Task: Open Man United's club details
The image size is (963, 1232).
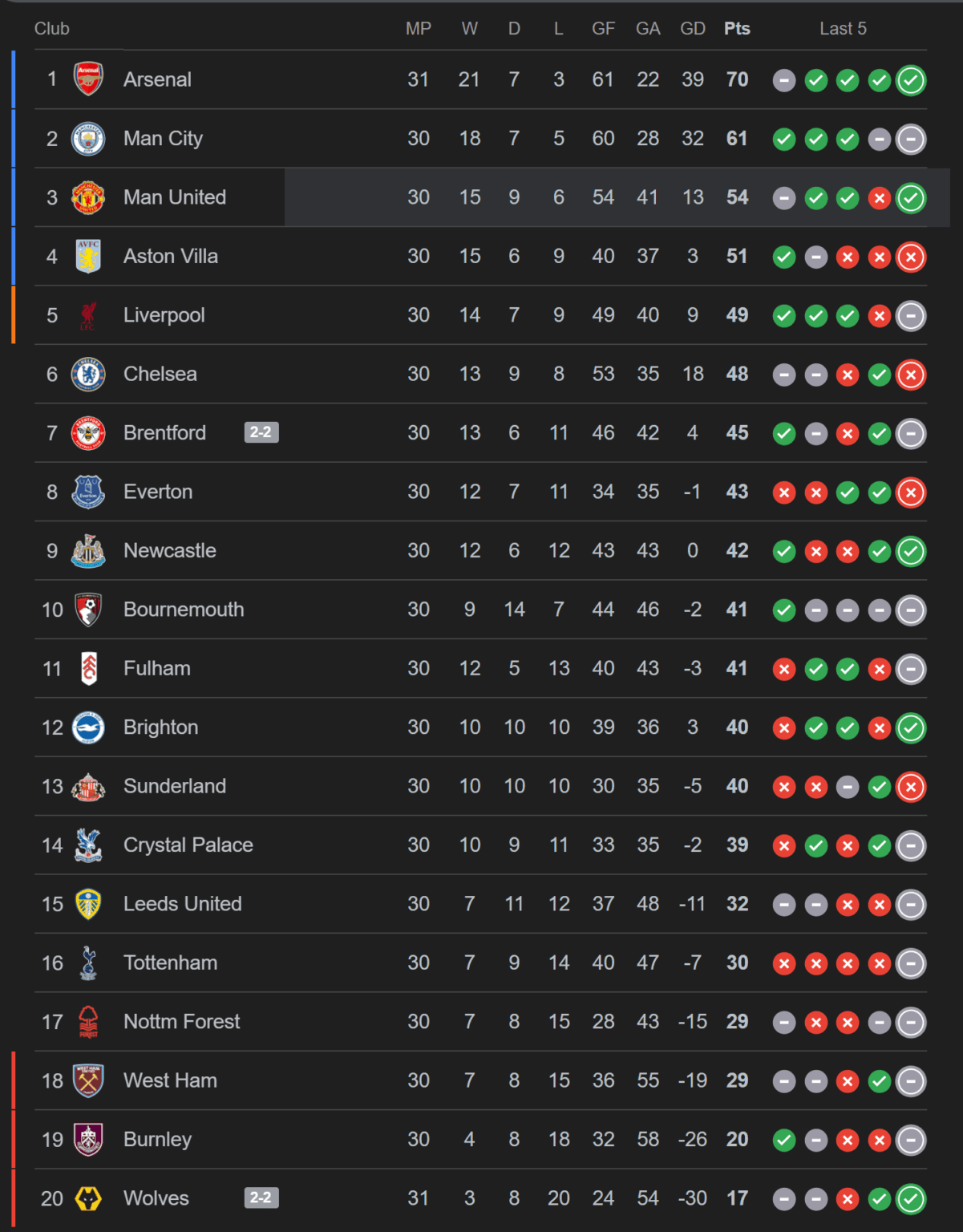Action: click(x=174, y=197)
